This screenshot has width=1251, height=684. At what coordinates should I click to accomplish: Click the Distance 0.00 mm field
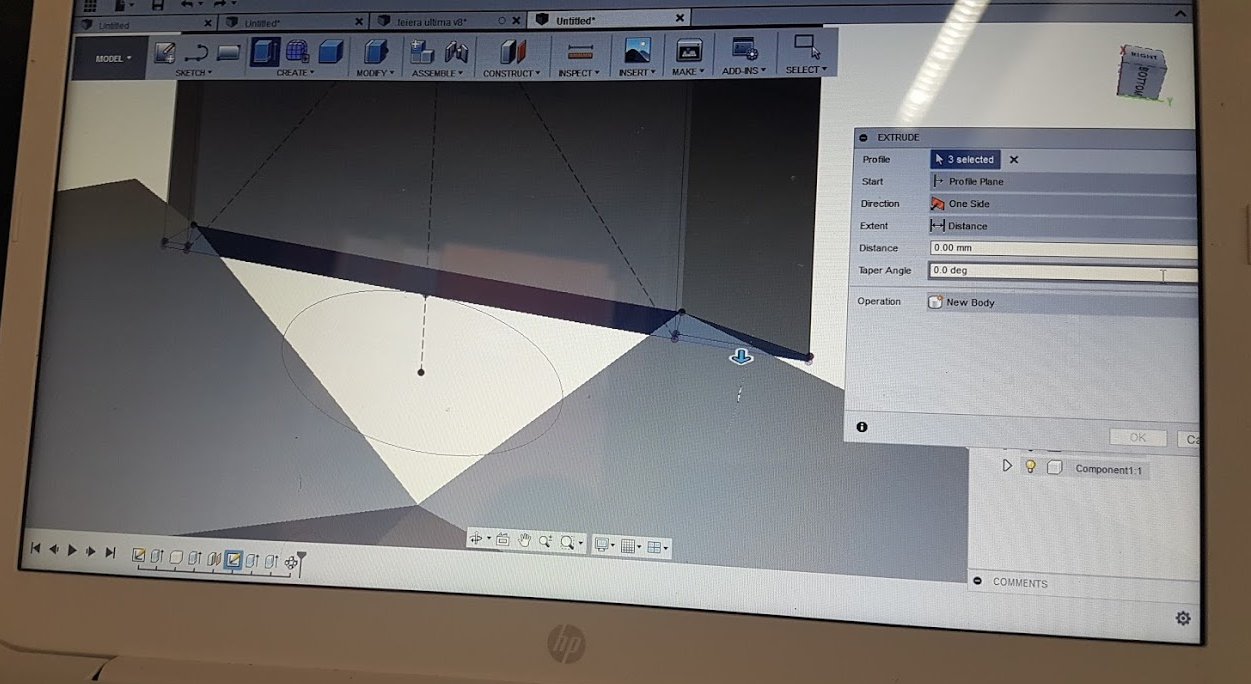click(1063, 248)
